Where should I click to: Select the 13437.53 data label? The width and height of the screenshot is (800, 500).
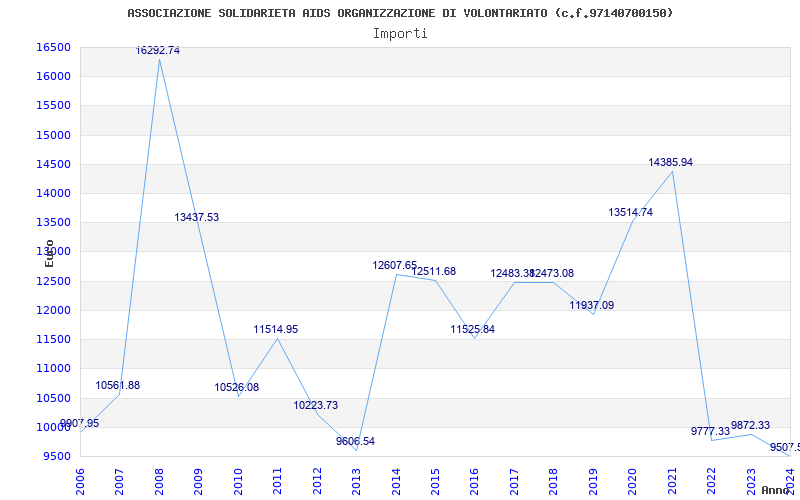click(x=196, y=217)
